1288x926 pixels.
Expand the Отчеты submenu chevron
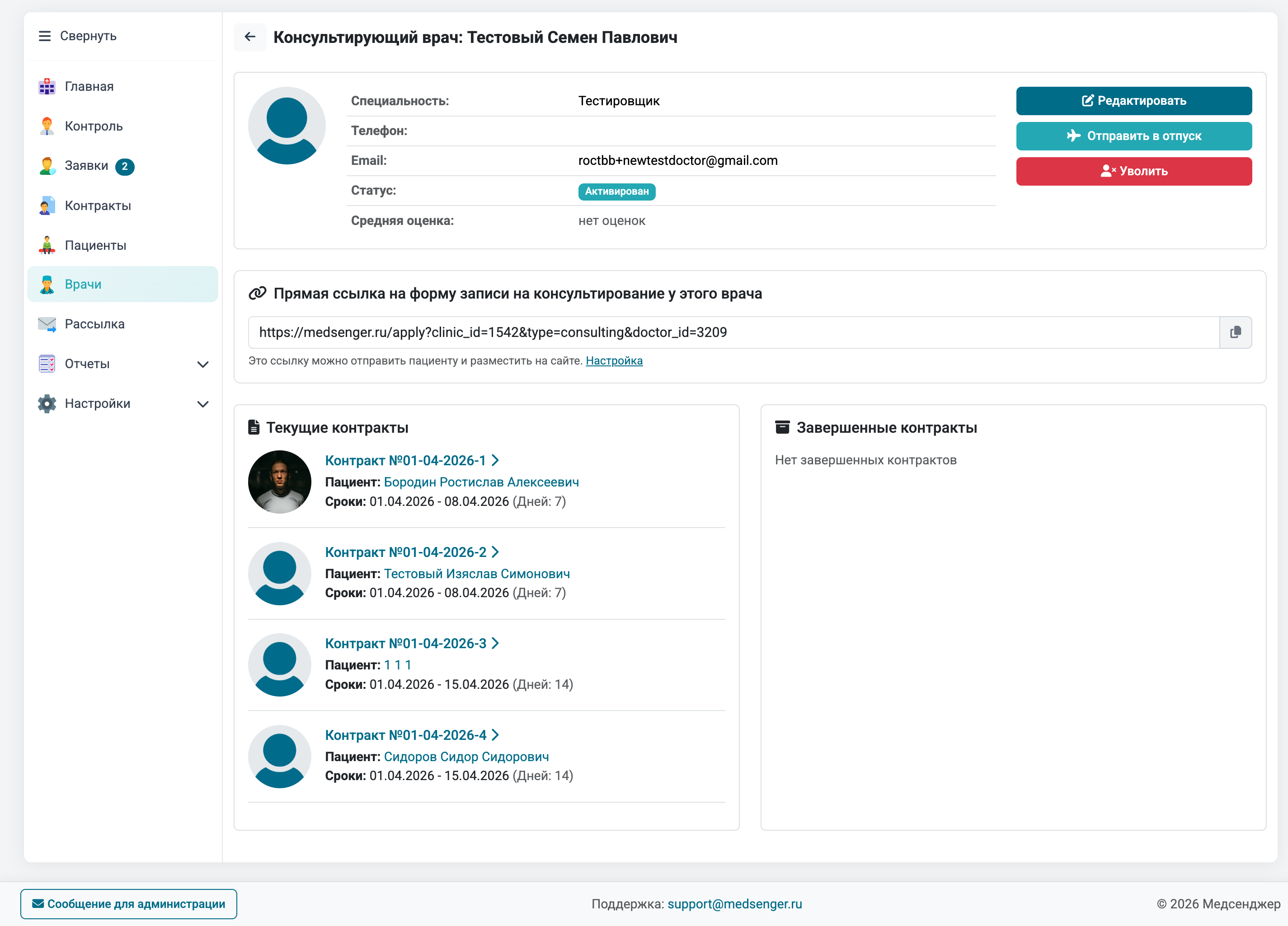tap(203, 365)
